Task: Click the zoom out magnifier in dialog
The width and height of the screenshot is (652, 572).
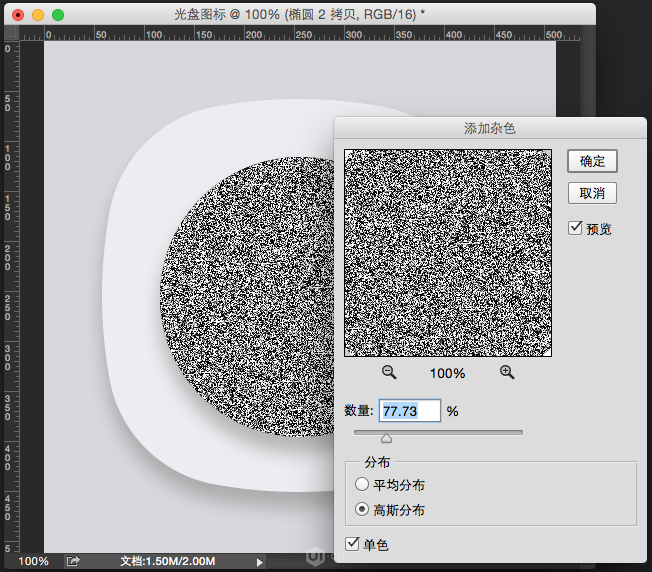Action: point(389,372)
